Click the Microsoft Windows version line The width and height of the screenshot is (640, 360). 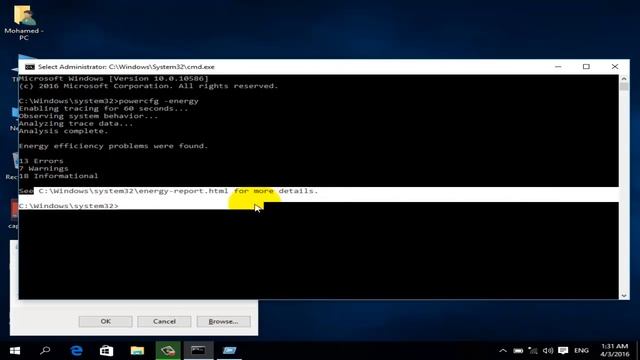pyautogui.click(x=114, y=78)
